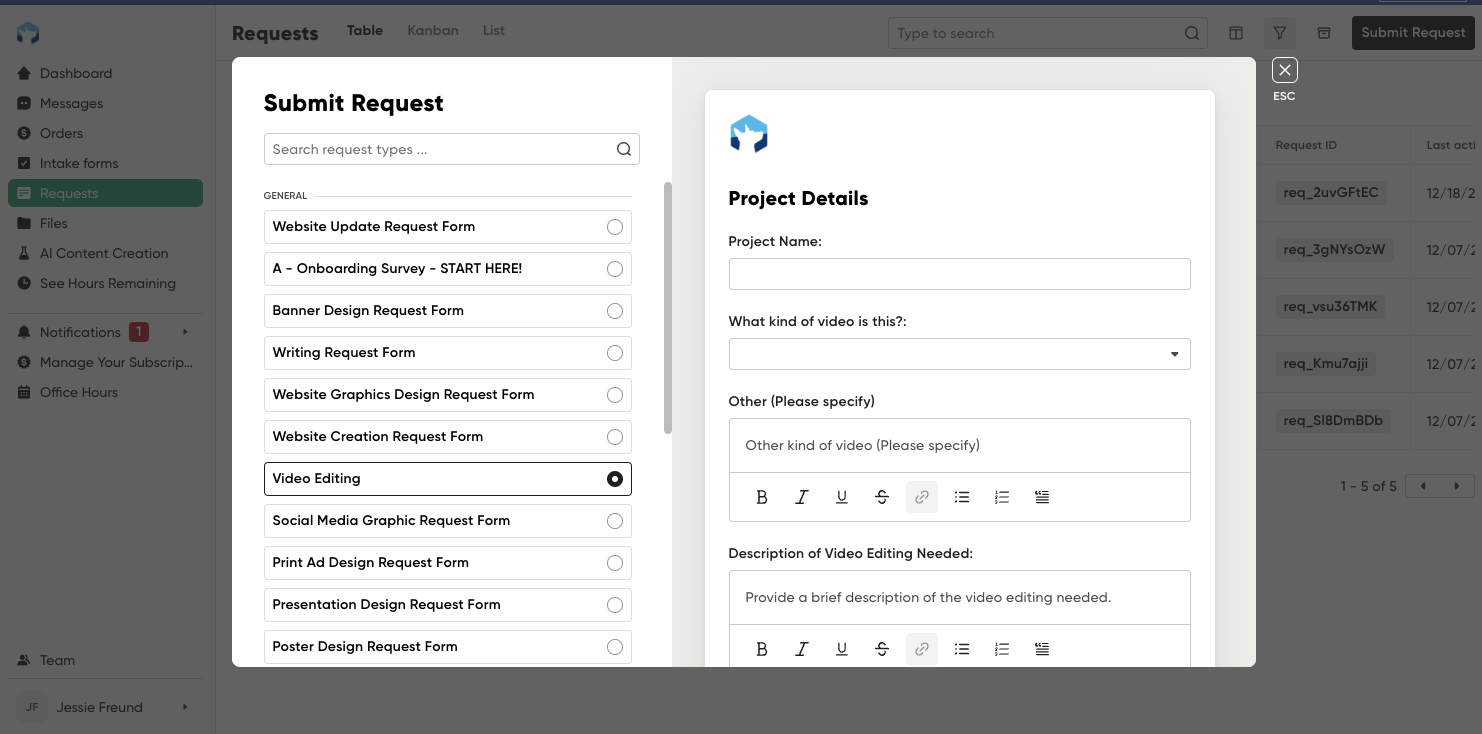The image size is (1482, 734).
Task: Expand the Jessie Freund account menu arrow
Action: coord(184,707)
